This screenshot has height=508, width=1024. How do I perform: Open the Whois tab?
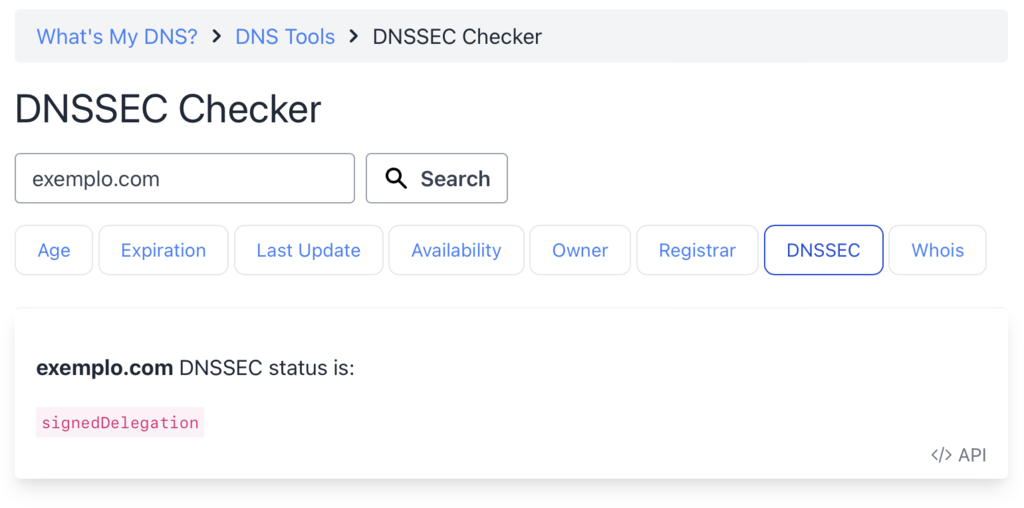click(938, 250)
